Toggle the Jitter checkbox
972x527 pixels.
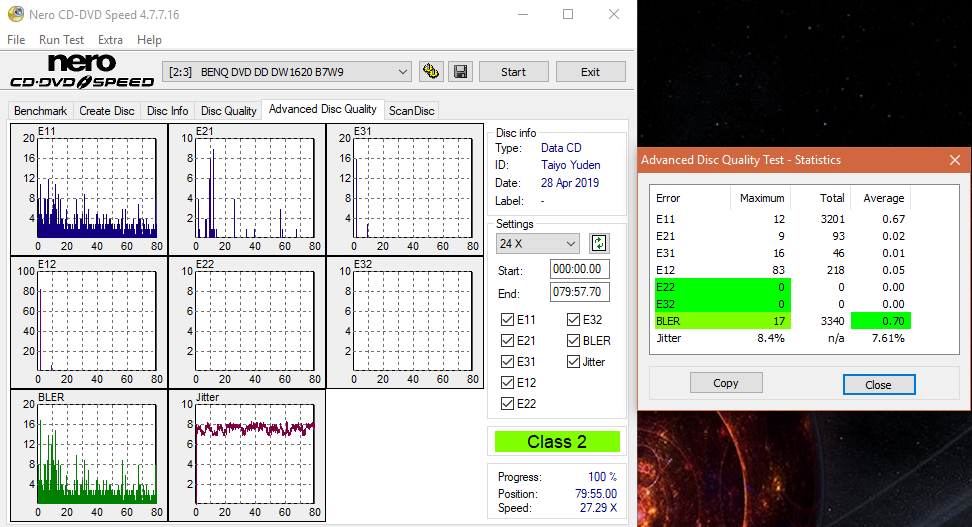573,361
